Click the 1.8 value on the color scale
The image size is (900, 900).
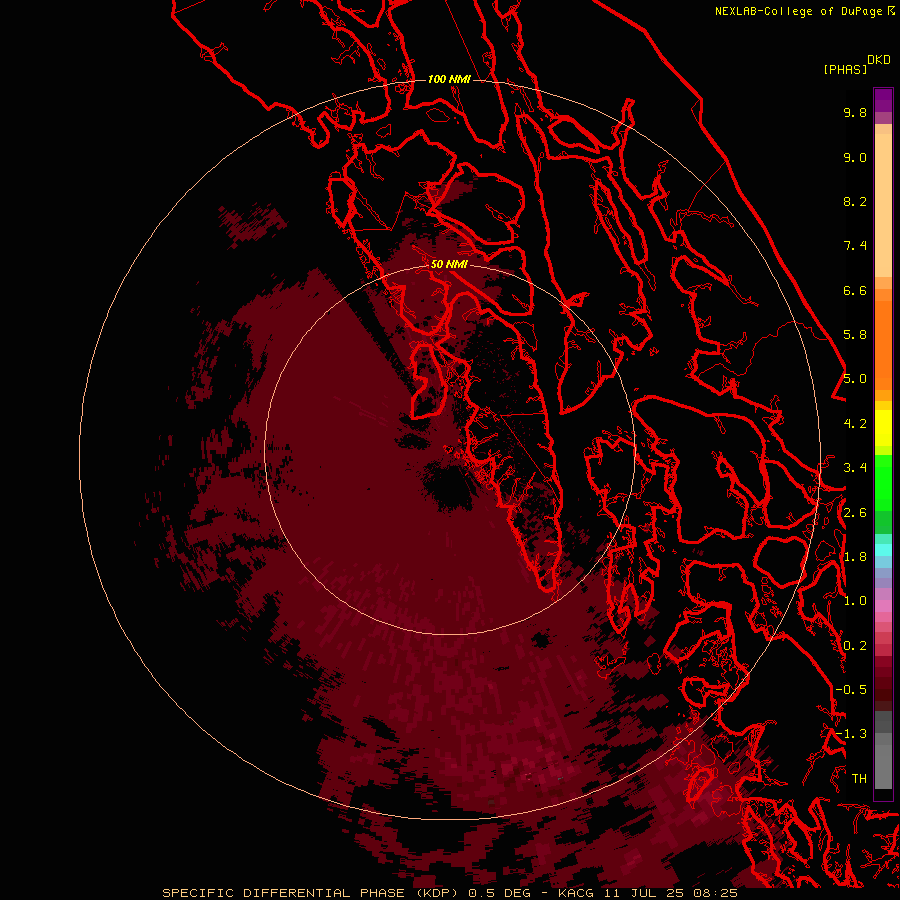tap(855, 557)
